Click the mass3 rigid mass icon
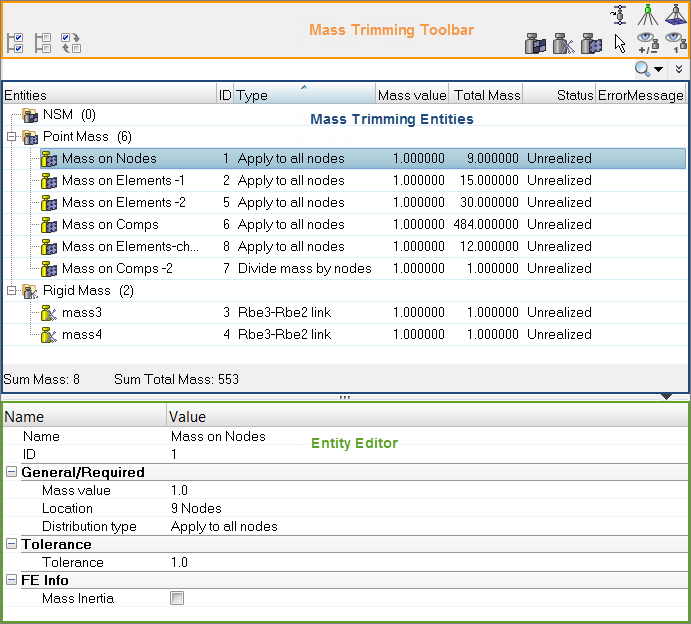 49,313
